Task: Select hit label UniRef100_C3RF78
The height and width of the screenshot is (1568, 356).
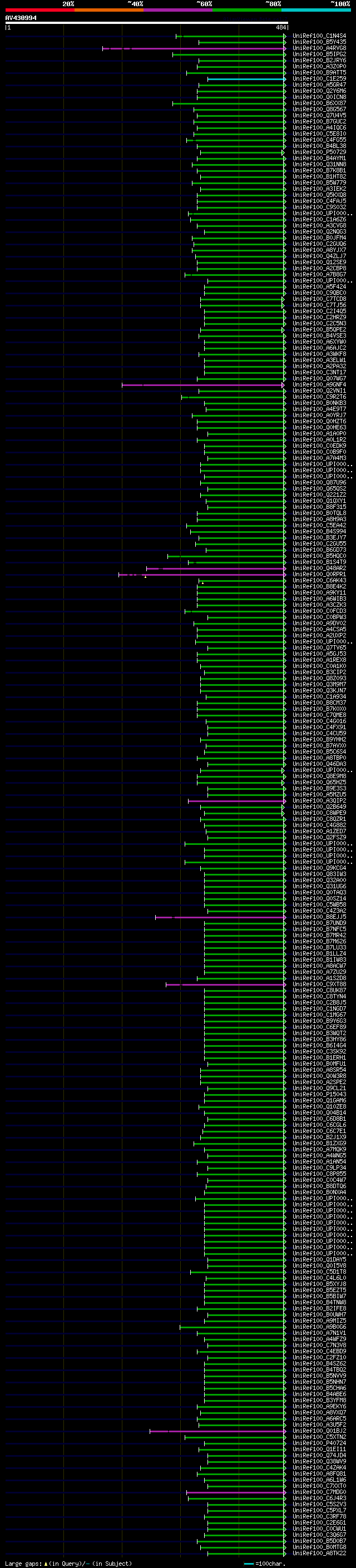Action: click(x=319, y=1517)
